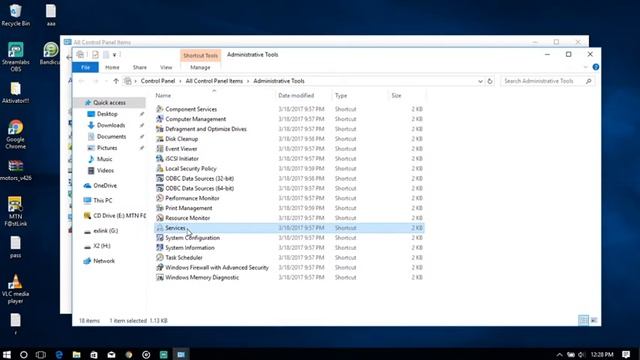The height and width of the screenshot is (360, 640).
Task: Sort by the Type column header
Action: (341, 96)
